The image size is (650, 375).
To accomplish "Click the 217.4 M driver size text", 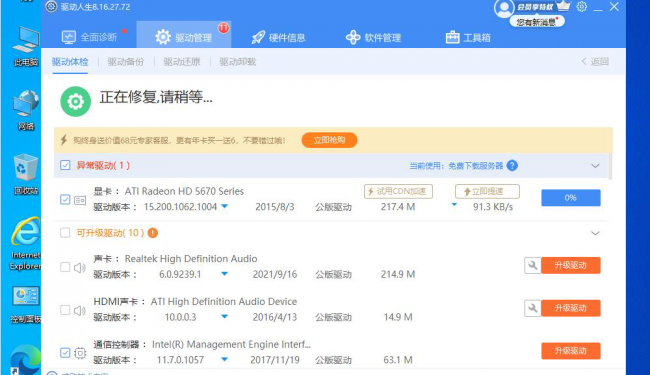I will point(398,207).
